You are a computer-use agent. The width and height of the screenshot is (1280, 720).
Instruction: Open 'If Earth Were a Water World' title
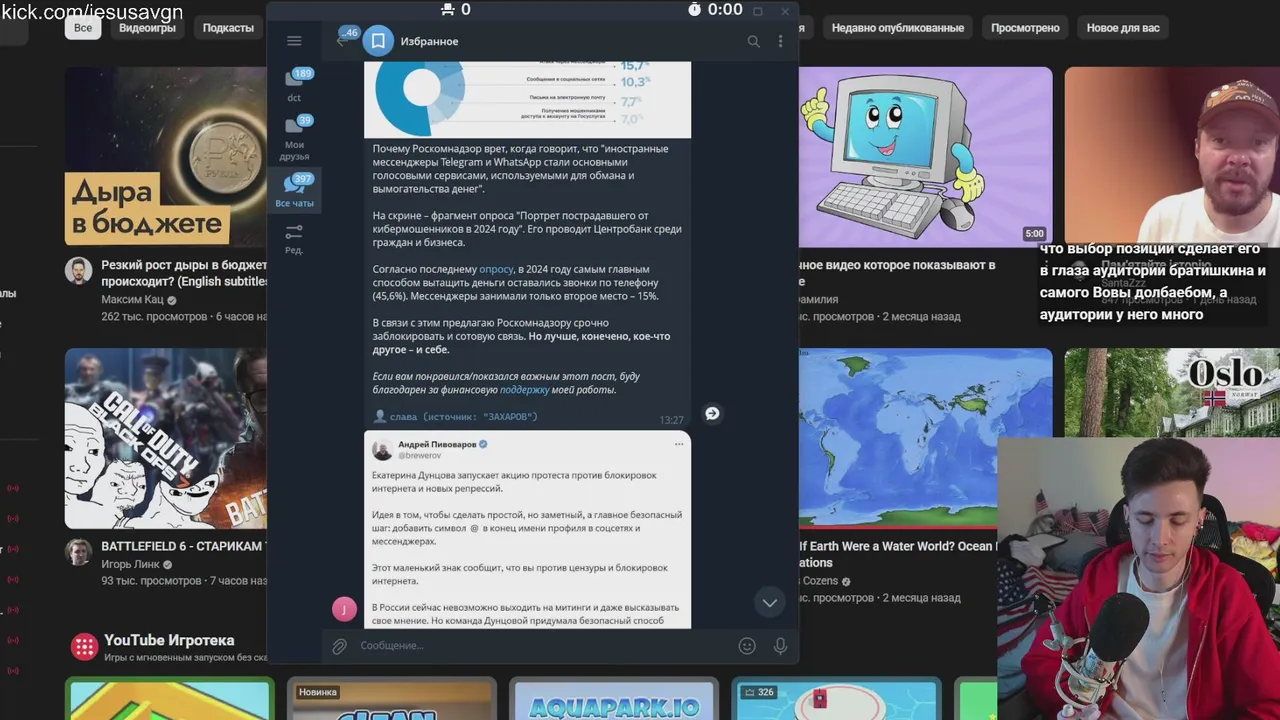[x=896, y=554]
